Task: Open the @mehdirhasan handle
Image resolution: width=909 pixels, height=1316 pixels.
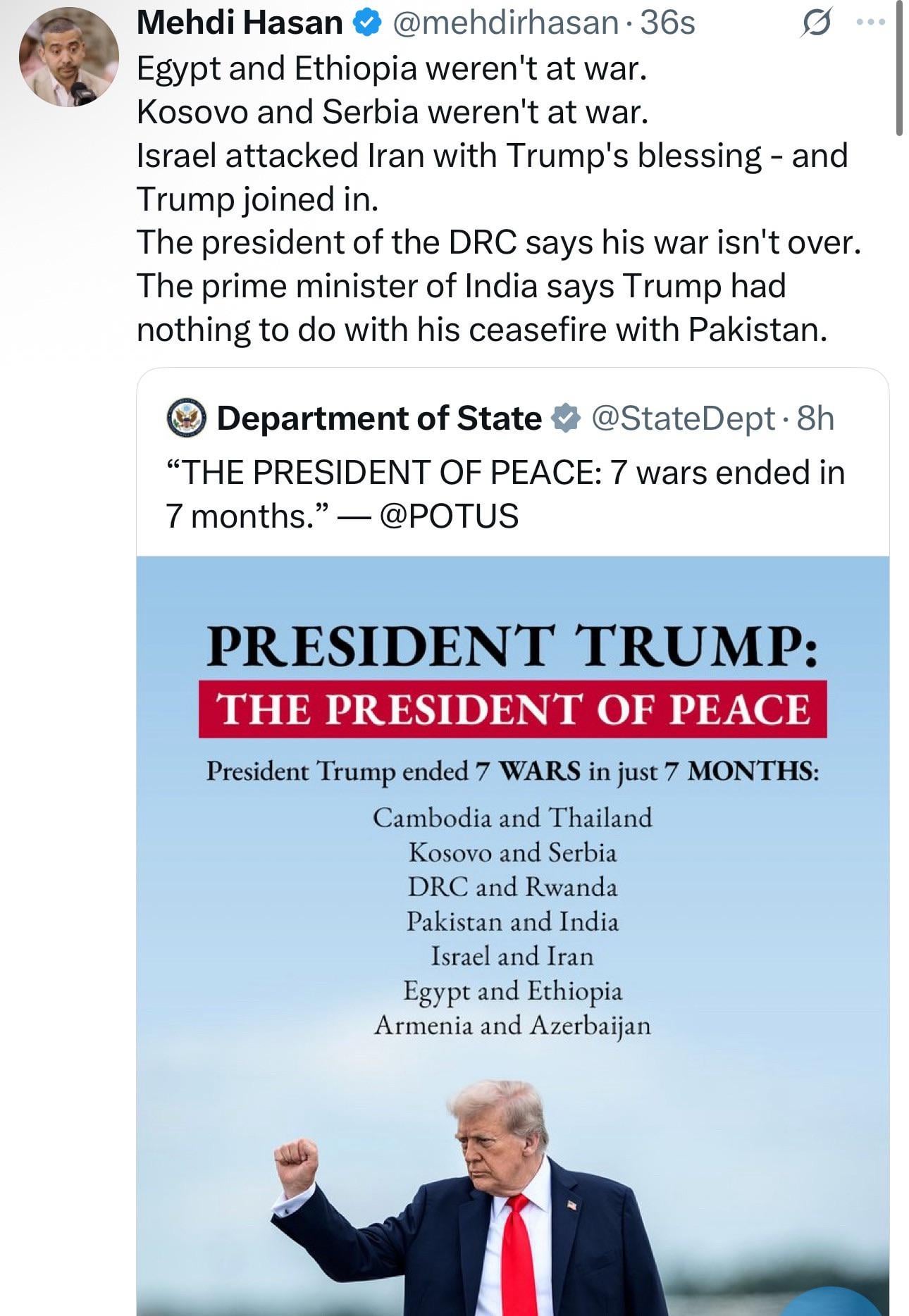Action: (505, 23)
